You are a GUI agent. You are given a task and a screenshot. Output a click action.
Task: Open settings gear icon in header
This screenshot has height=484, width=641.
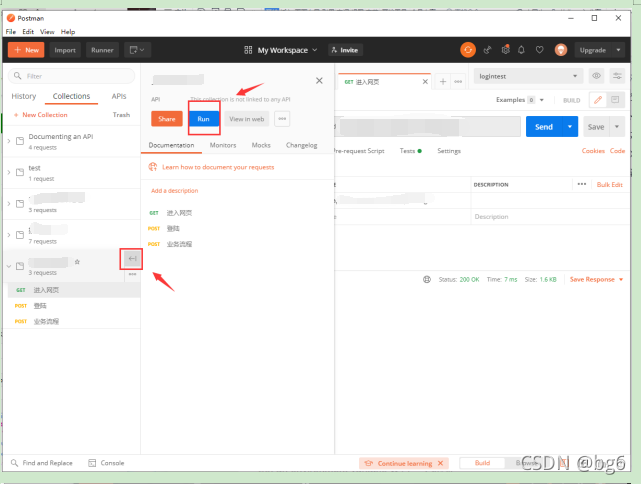(506, 50)
